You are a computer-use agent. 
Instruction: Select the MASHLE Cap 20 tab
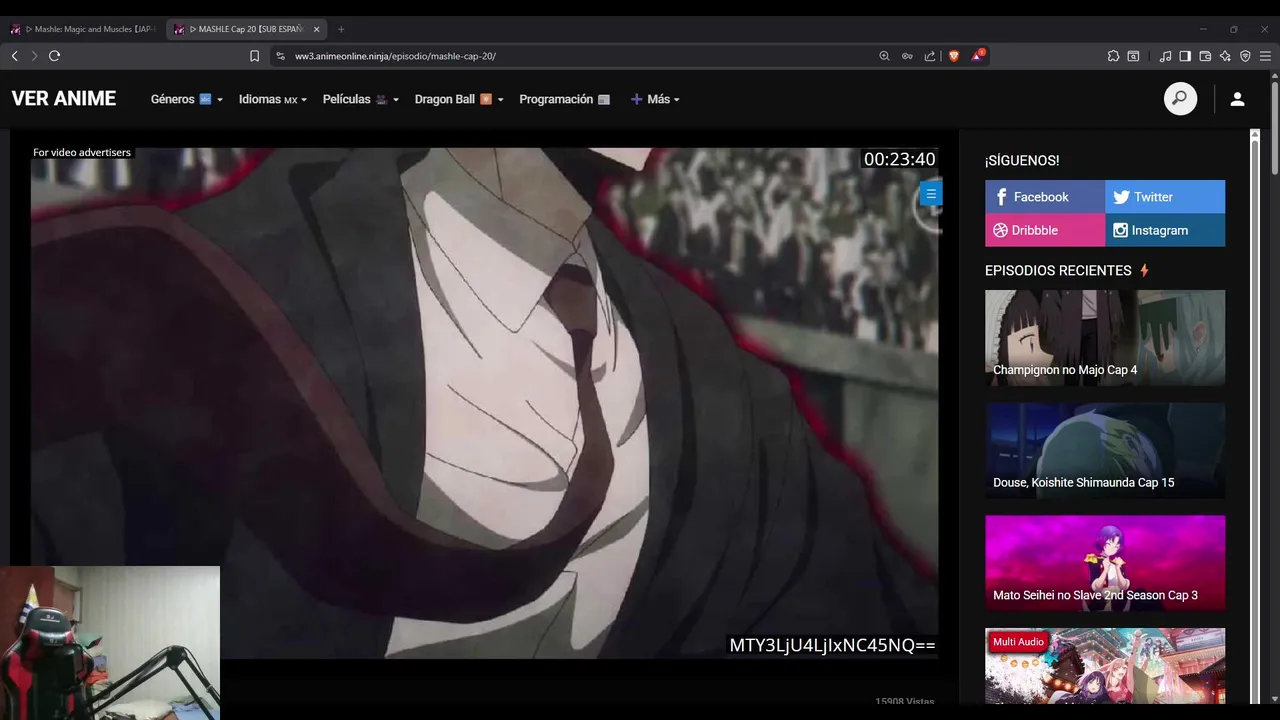246,29
